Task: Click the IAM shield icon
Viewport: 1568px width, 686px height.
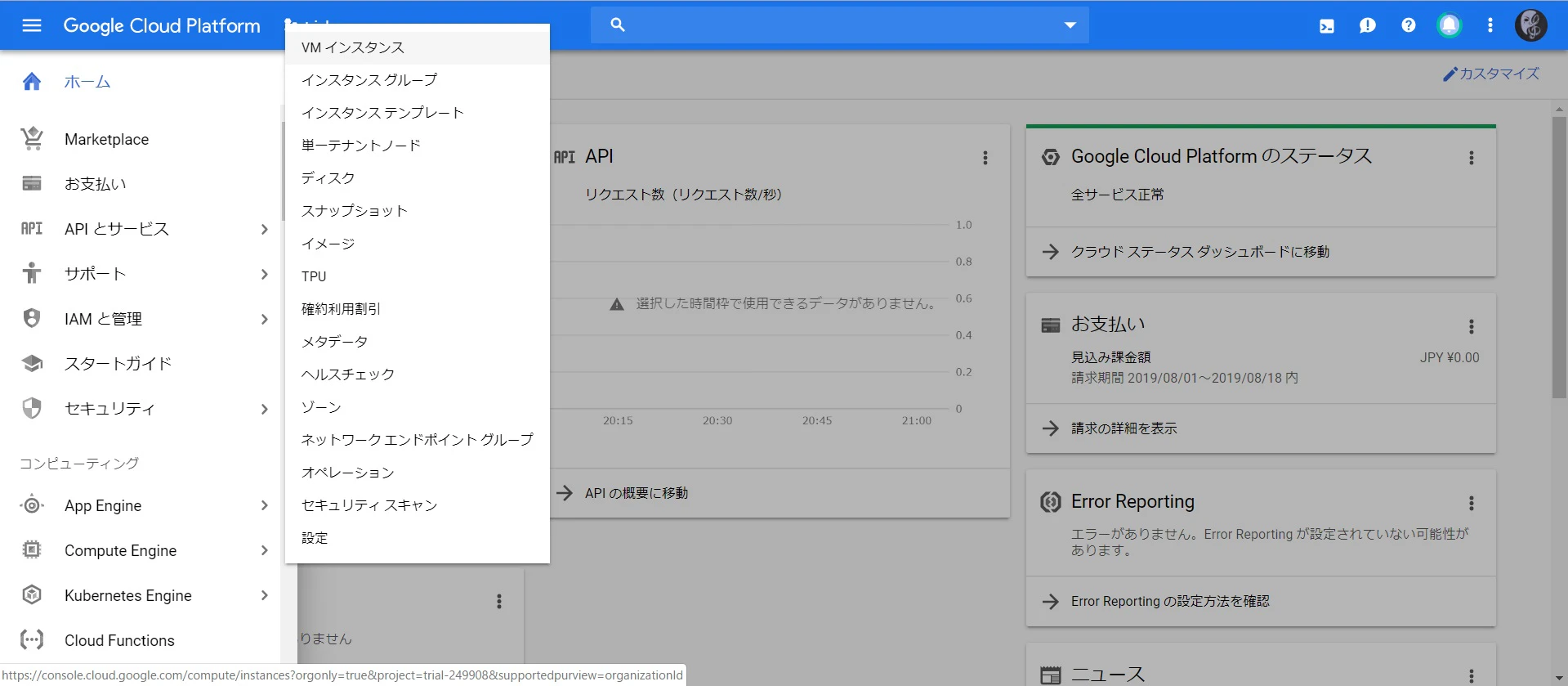Action: point(32,318)
